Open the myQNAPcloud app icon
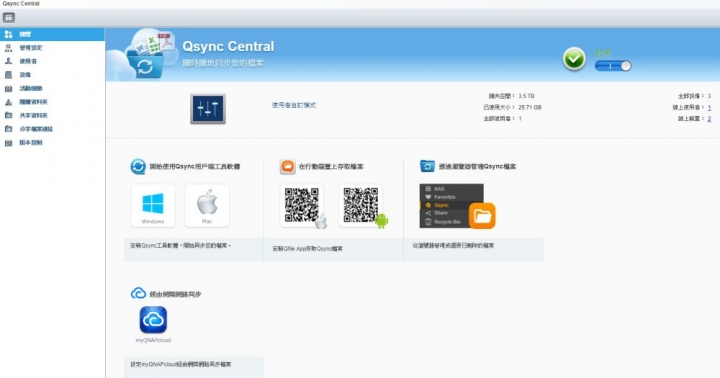The height and width of the screenshot is (378, 720). (153, 320)
